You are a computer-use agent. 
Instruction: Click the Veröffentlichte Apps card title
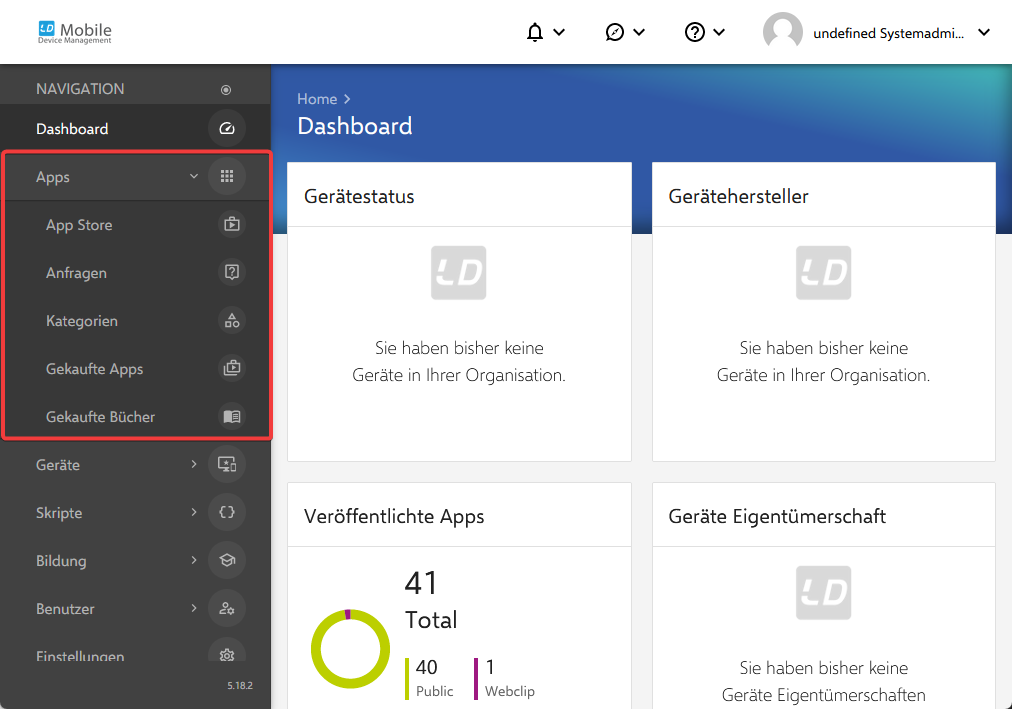394,516
